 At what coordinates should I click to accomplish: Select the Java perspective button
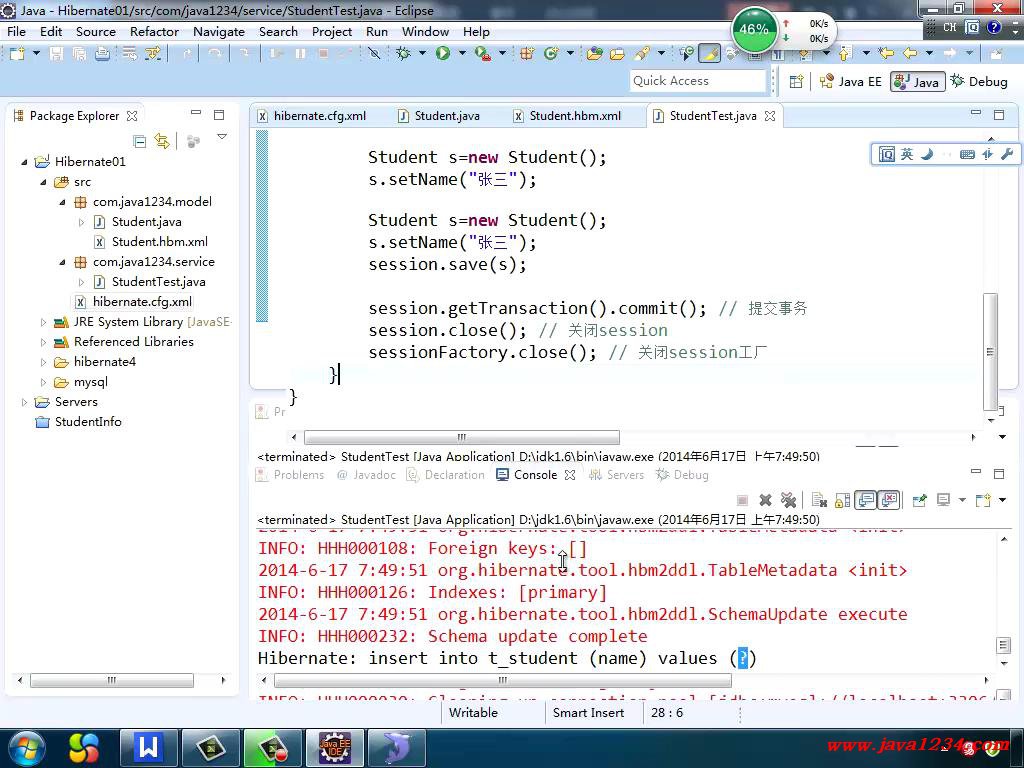[918, 82]
